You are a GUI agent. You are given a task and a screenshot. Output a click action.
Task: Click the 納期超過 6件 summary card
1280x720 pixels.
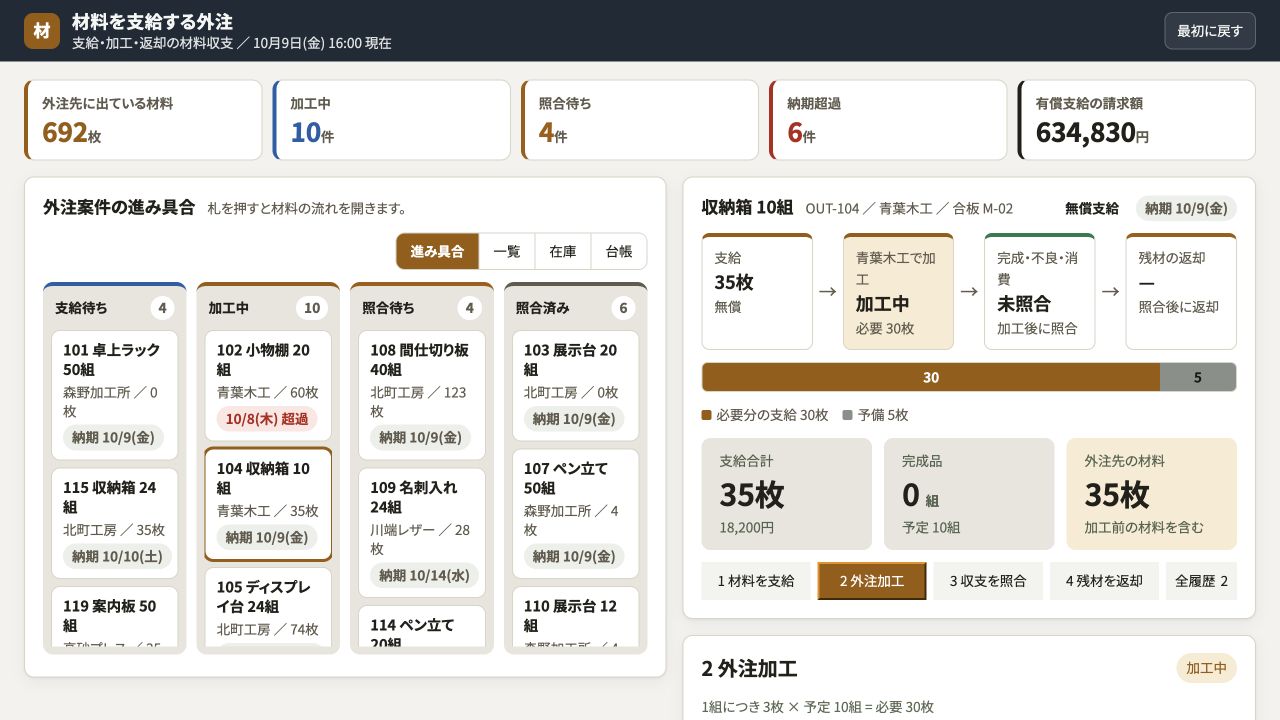pyautogui.click(x=888, y=120)
